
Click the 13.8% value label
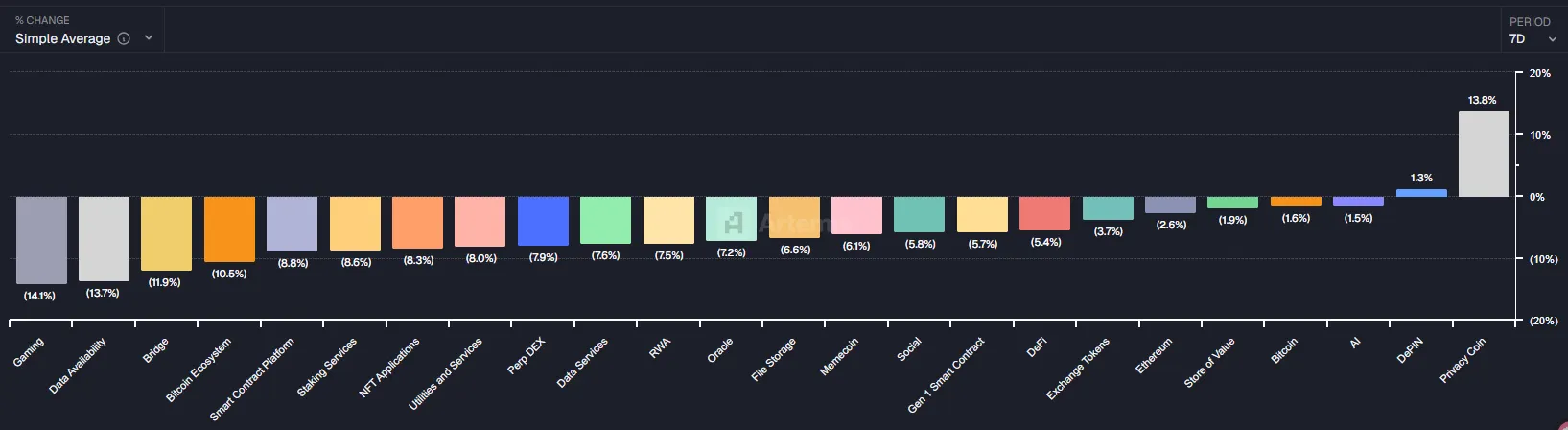1482,100
